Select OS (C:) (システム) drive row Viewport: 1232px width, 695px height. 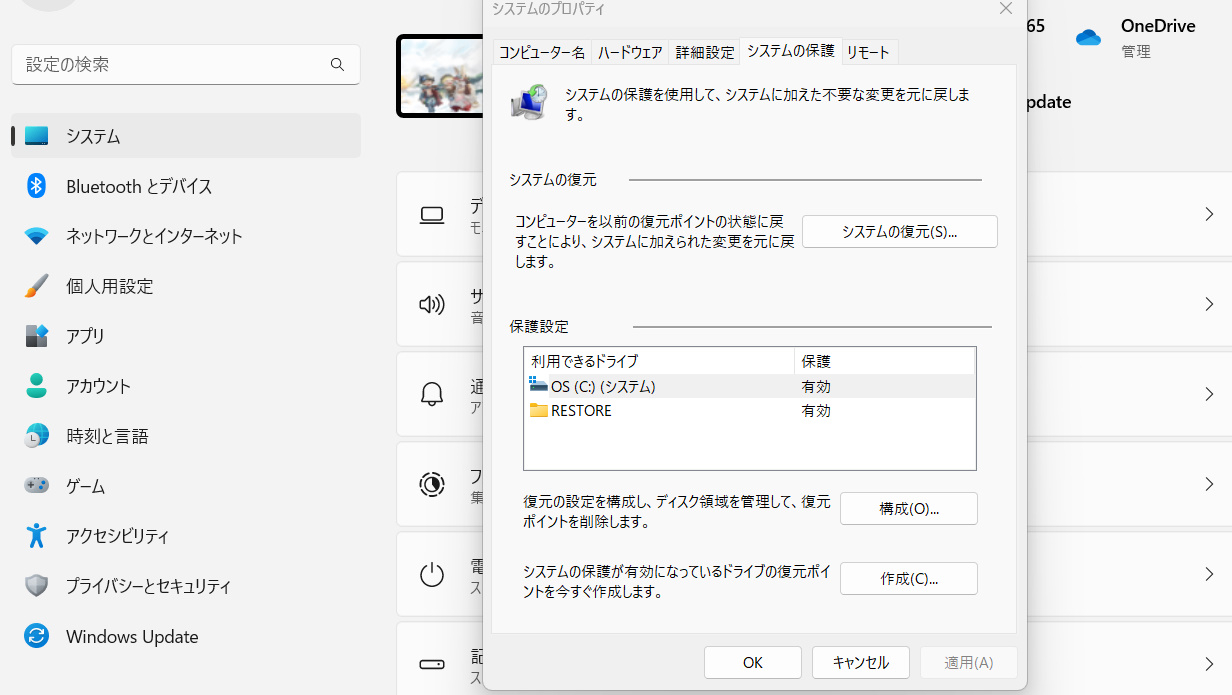(x=602, y=387)
